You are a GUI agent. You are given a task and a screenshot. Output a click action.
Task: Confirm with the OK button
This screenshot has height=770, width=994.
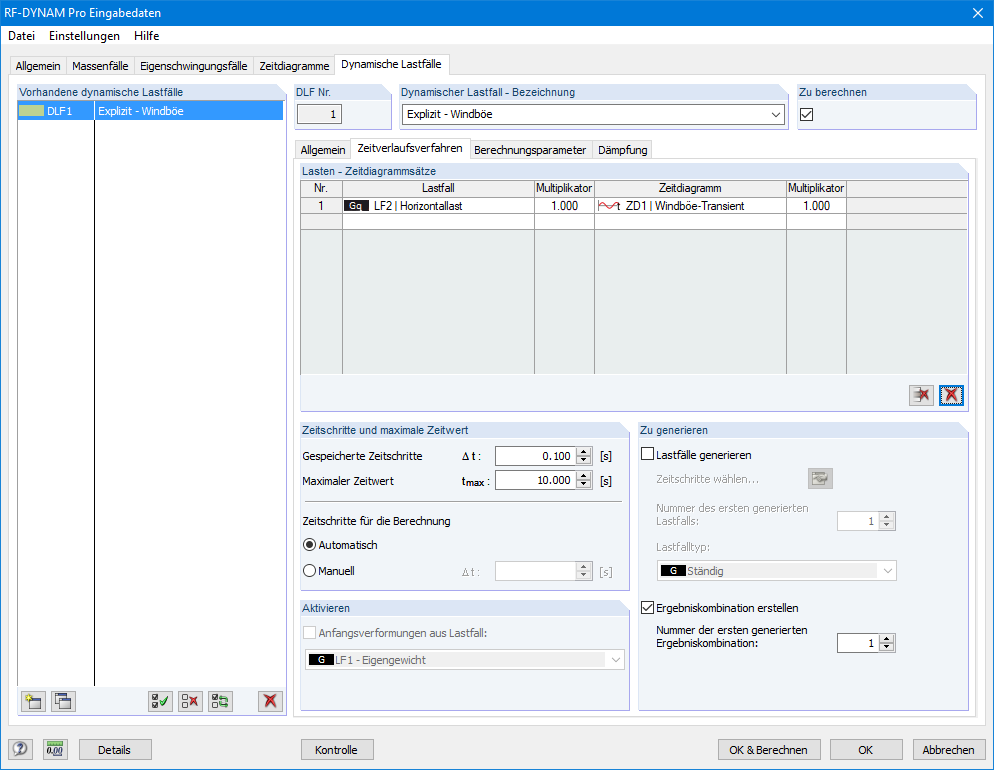[865, 750]
